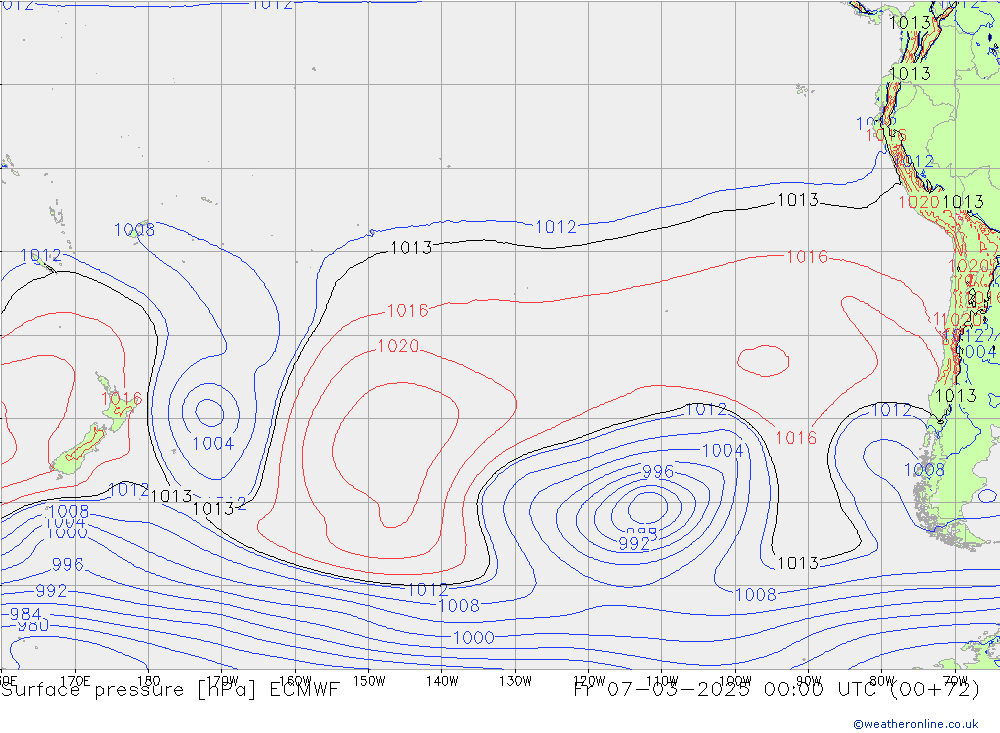Click the 'Surface pressure [hPa] ECMWF' title

pos(170,690)
